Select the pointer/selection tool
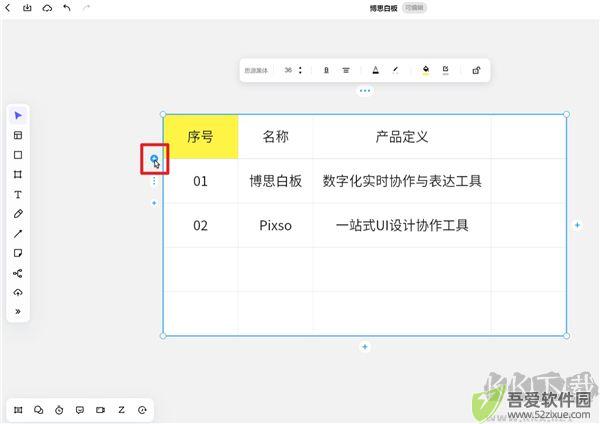600x424 pixels. pyautogui.click(x=18, y=115)
